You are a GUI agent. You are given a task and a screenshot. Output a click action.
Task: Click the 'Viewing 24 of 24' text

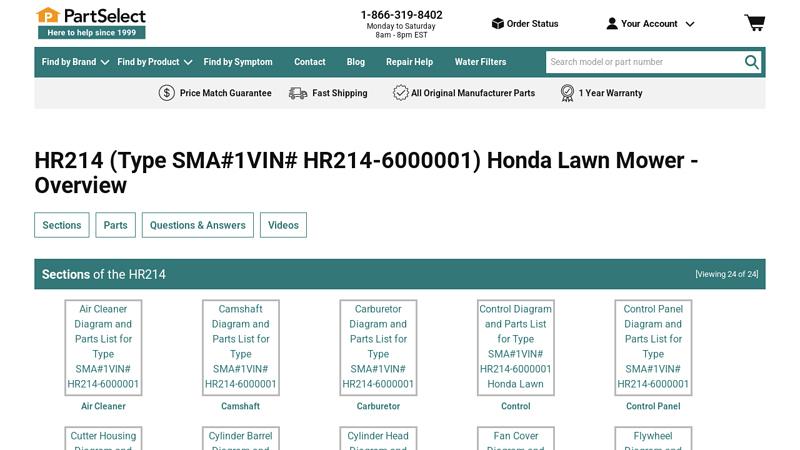[727, 274]
